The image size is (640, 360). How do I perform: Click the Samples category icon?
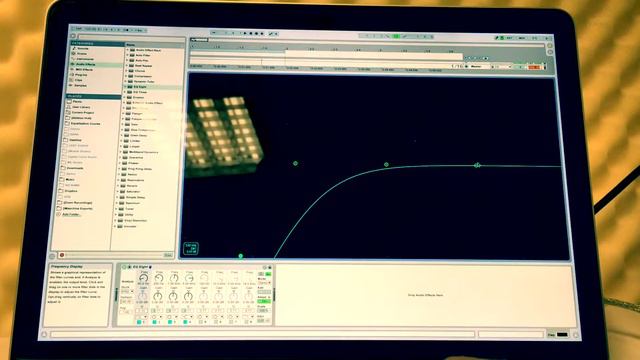pyautogui.click(x=71, y=85)
